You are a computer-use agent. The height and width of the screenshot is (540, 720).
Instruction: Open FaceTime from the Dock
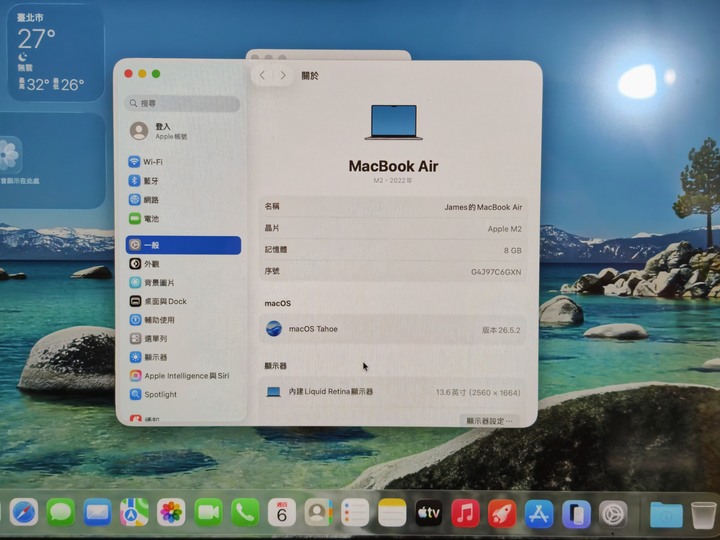click(x=208, y=512)
